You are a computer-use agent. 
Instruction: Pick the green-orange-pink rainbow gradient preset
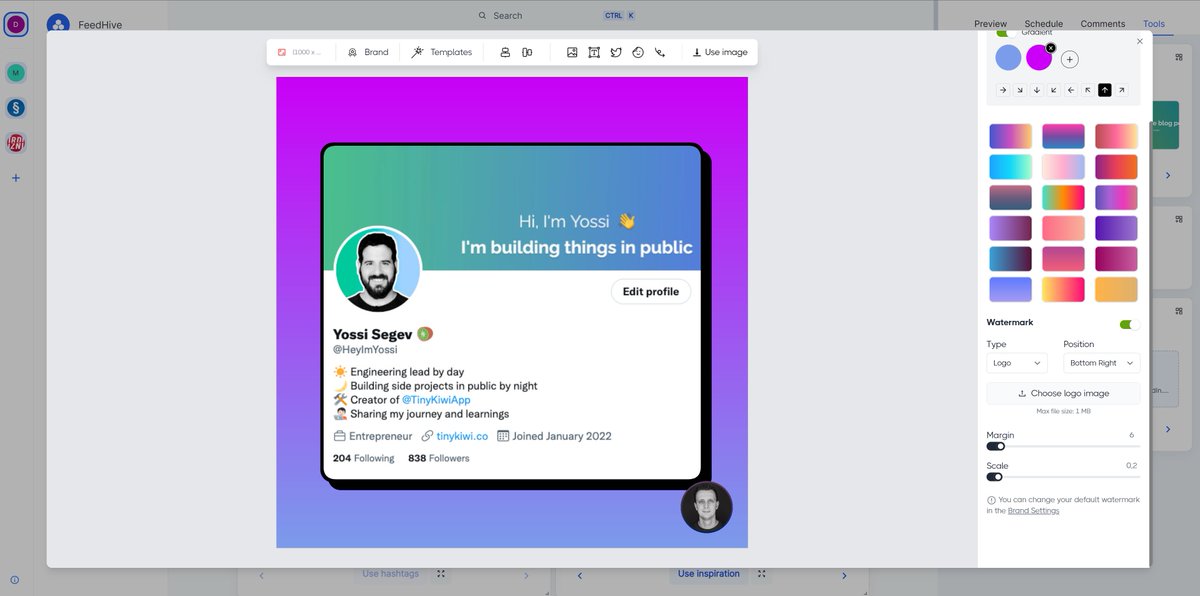[1063, 198]
